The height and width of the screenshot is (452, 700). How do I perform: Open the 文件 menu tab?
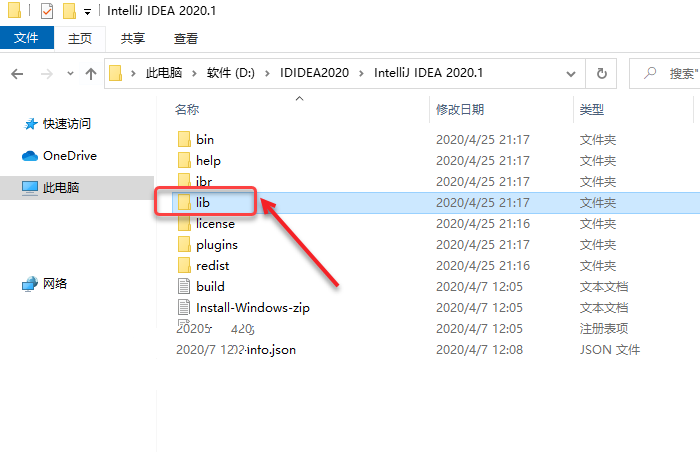point(27,38)
